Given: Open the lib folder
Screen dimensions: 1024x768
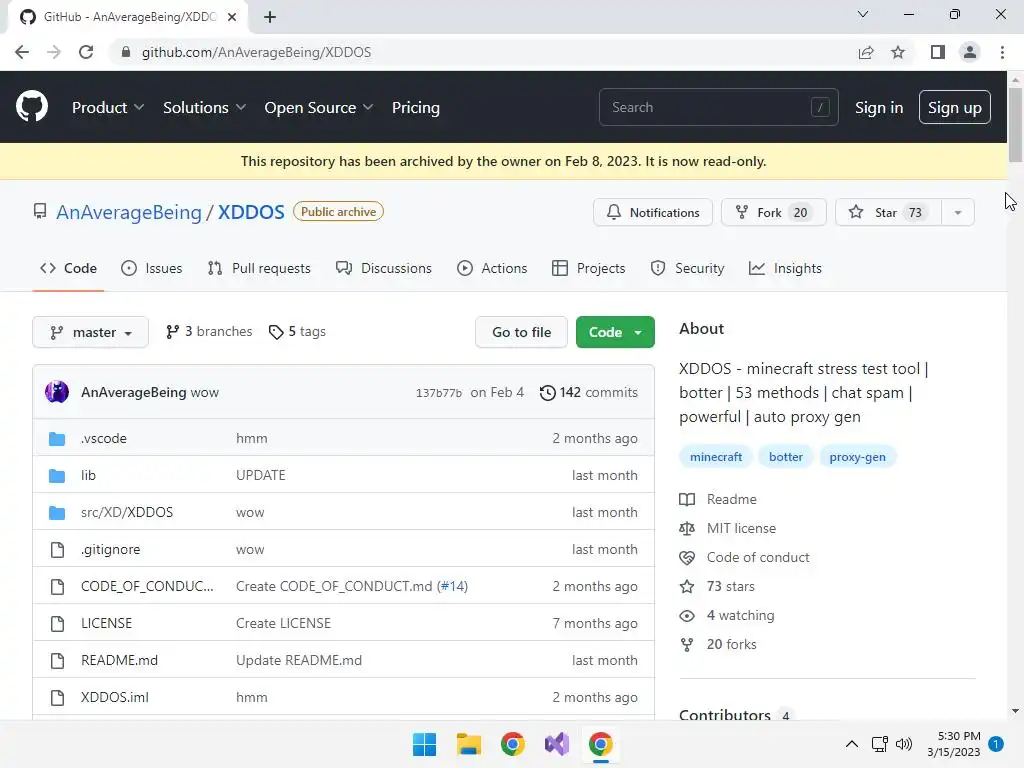Looking at the screenshot, I should click(x=88, y=475).
